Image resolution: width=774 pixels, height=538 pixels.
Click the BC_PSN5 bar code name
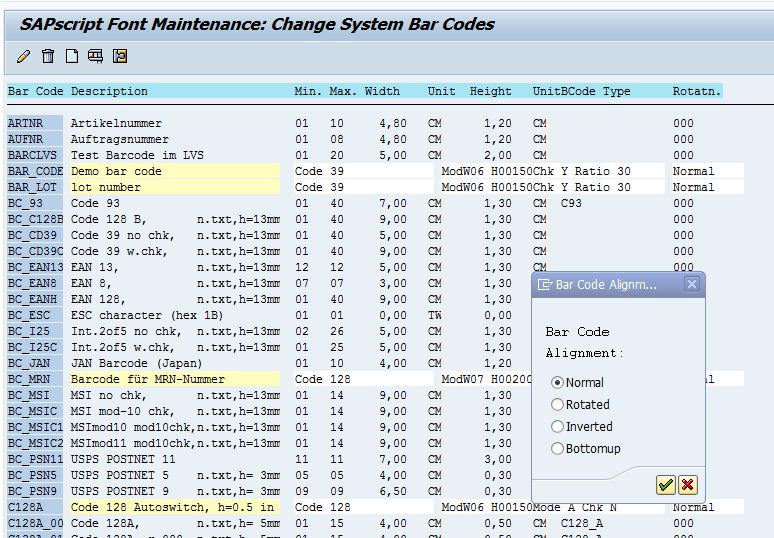[35, 475]
